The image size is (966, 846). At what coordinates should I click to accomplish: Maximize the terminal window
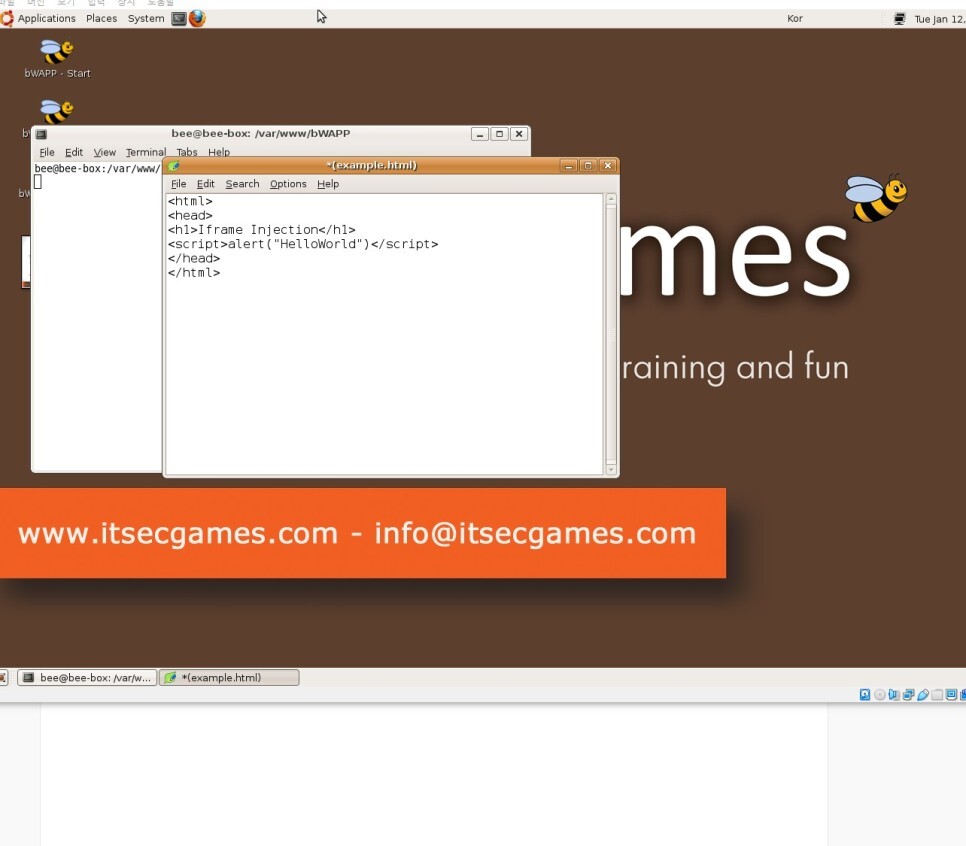pos(500,134)
